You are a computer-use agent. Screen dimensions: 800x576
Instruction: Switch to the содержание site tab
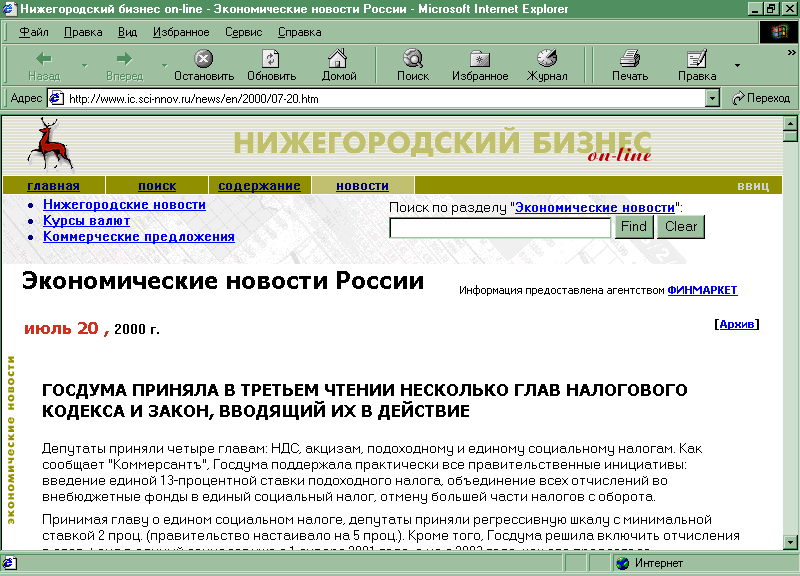pos(259,186)
